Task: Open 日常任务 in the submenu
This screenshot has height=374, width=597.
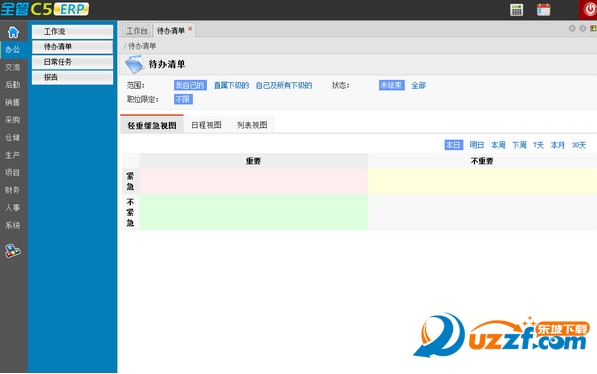Action: click(x=72, y=62)
